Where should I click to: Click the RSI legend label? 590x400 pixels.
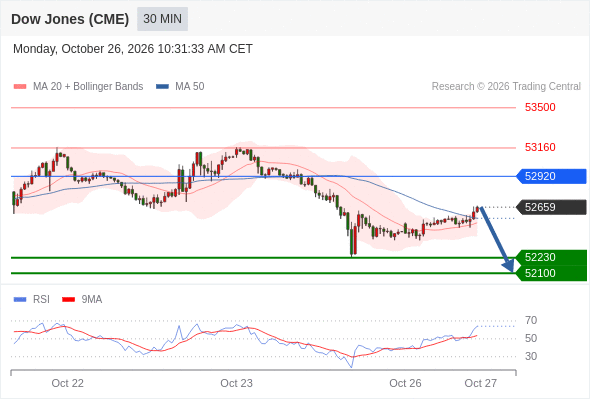tap(41, 300)
